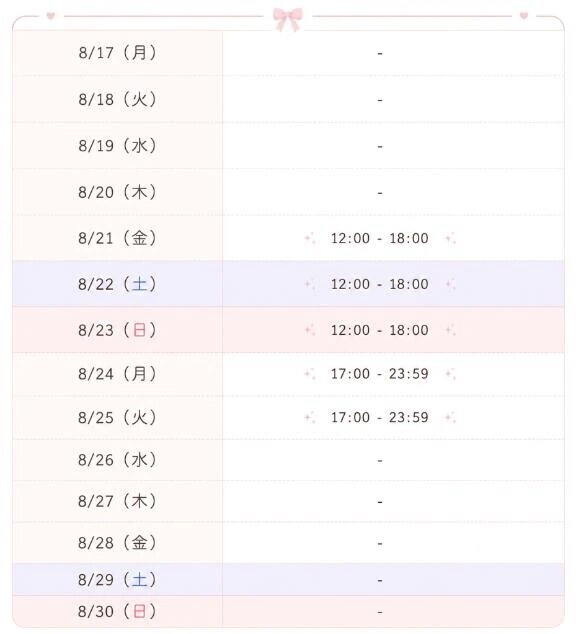Select the 8/23 (日) 12:00 - 18:00 slot
Screen dimensions: 576x634
click(x=380, y=330)
